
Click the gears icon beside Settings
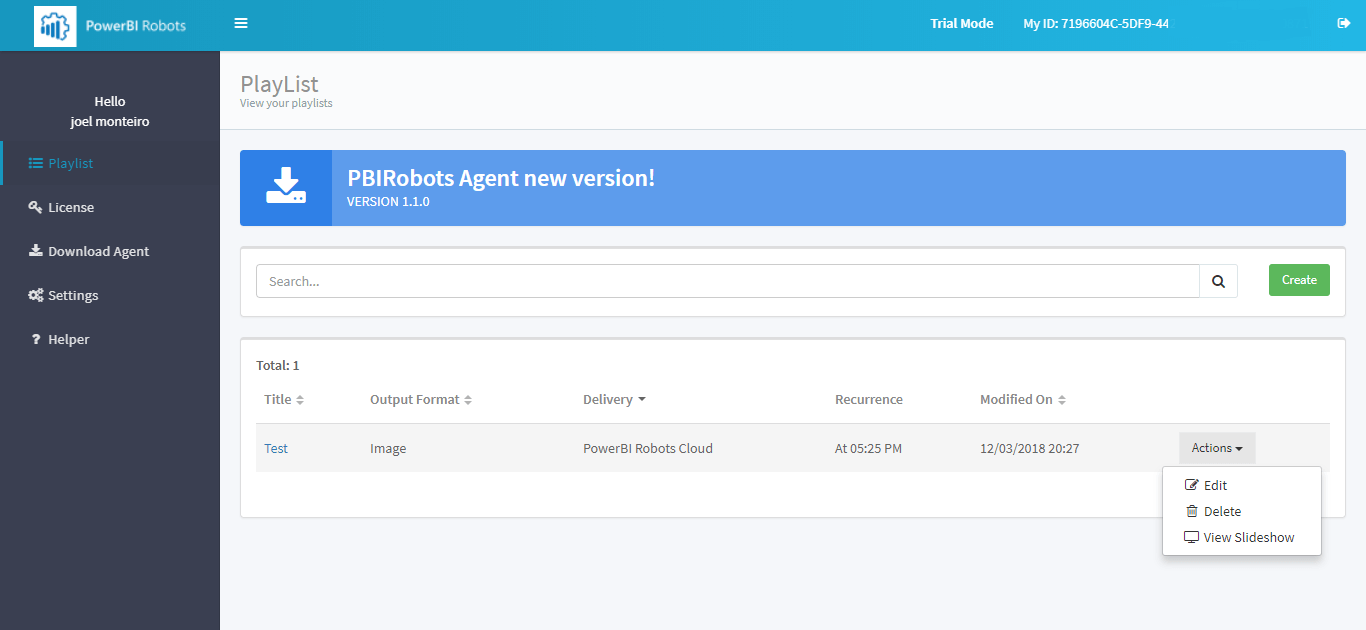[x=35, y=295]
